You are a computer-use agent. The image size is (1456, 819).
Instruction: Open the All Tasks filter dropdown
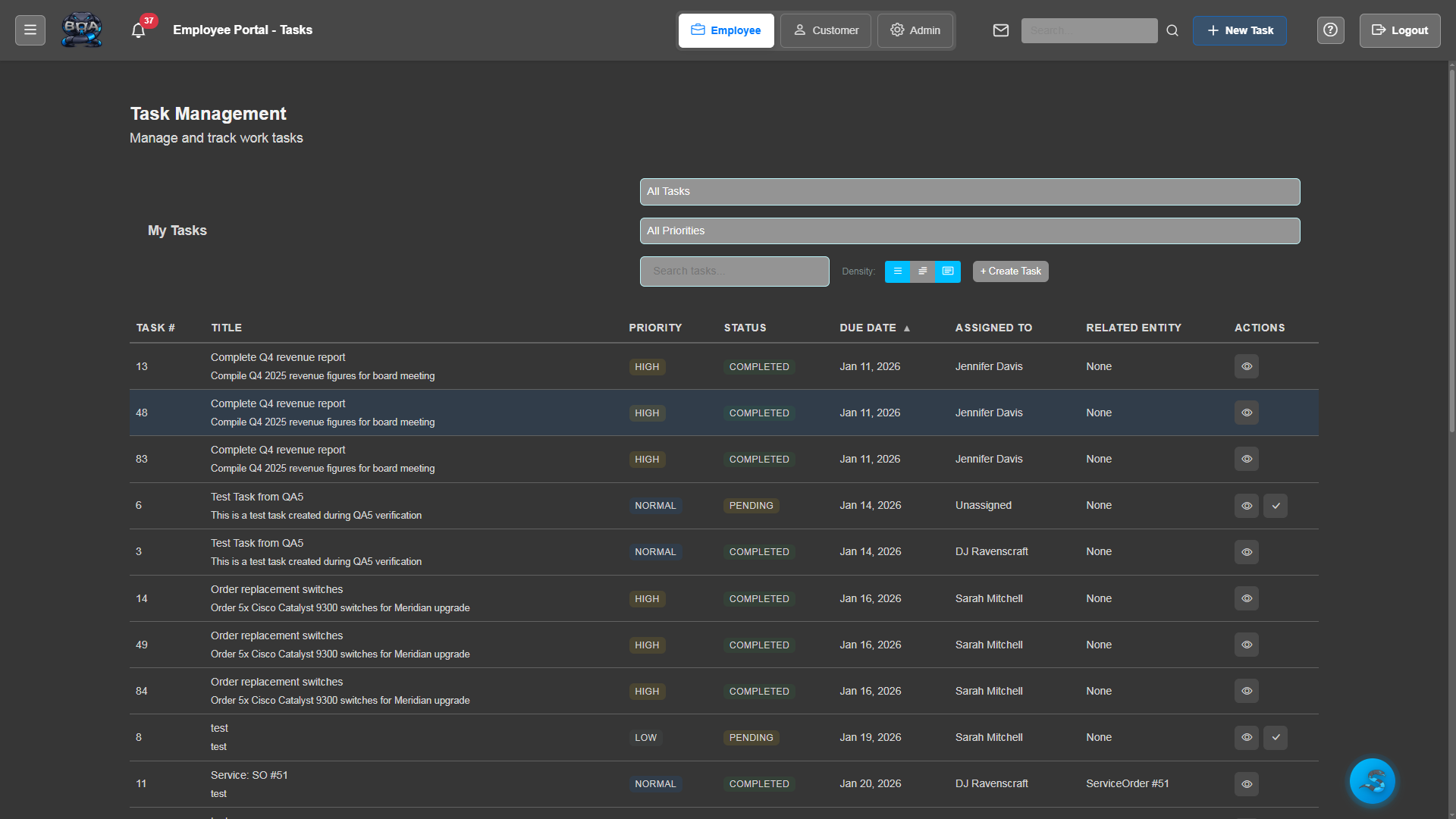(969, 191)
